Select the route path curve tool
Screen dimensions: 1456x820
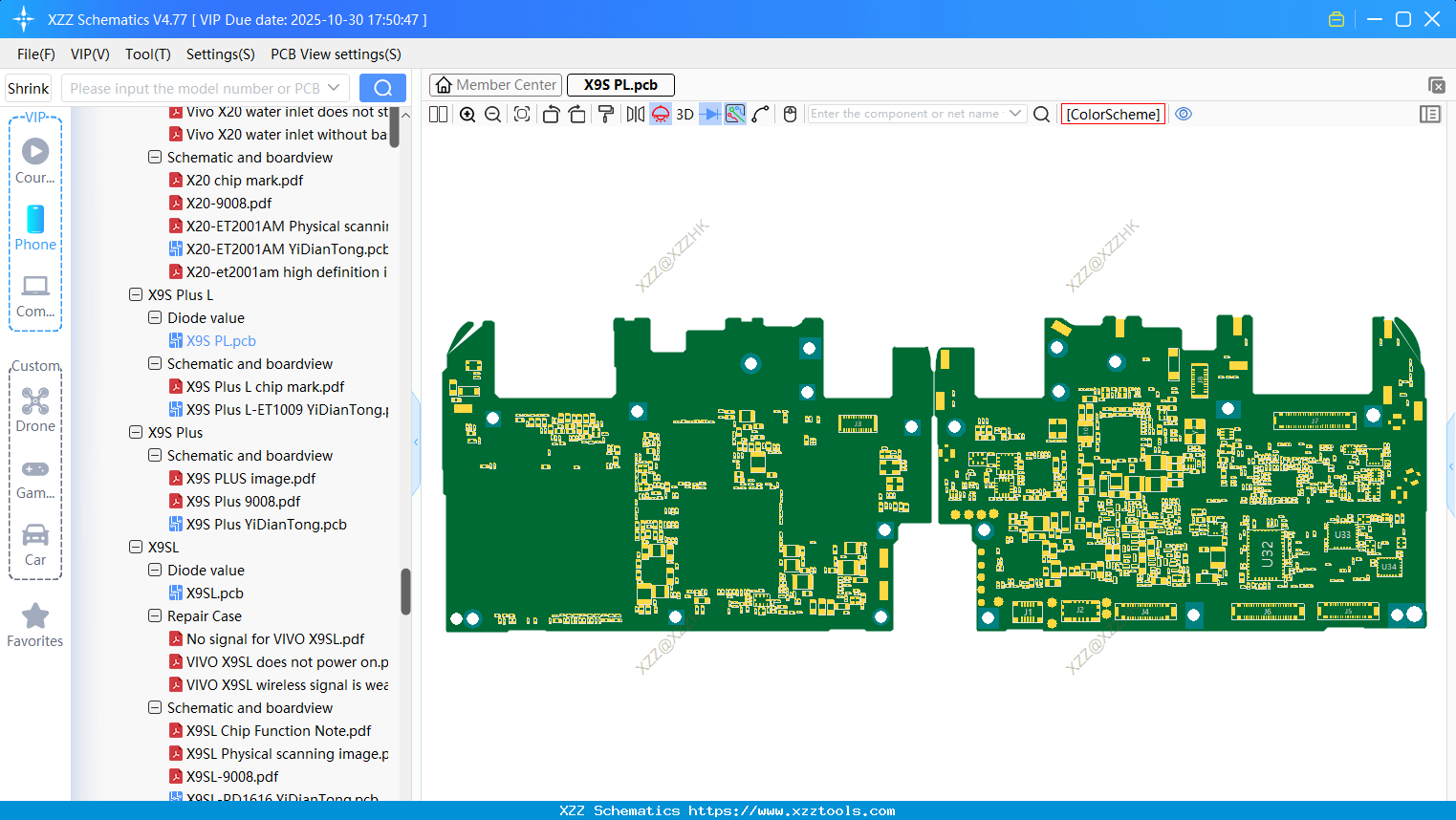click(x=761, y=115)
